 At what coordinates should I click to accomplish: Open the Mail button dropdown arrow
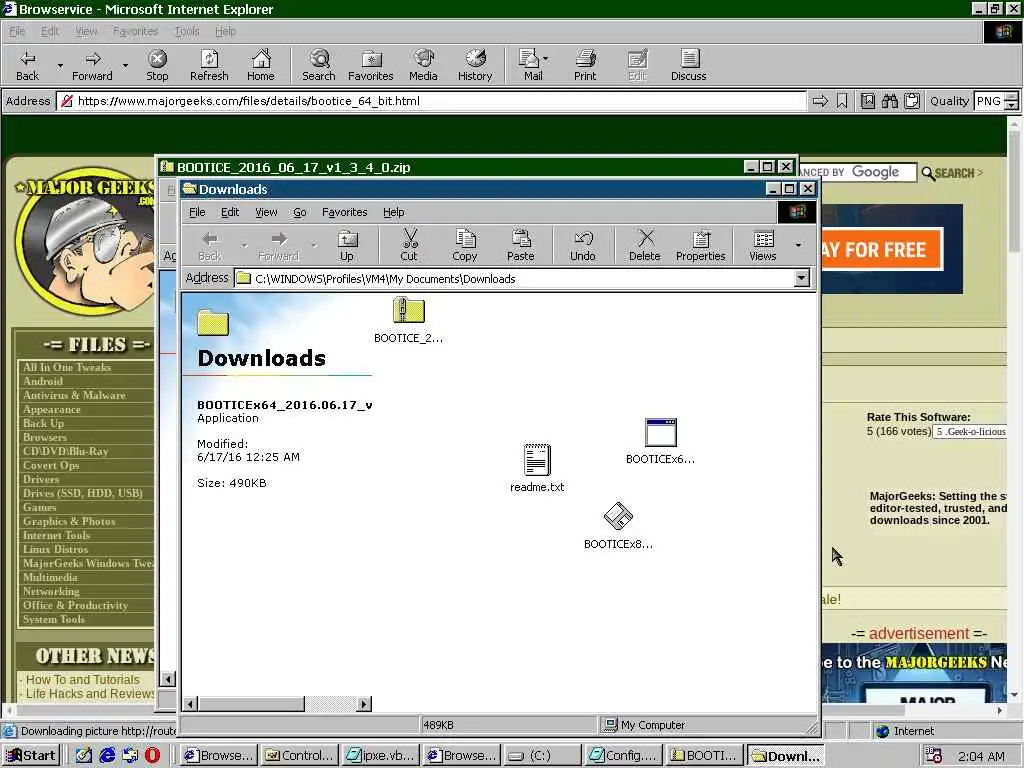pyautogui.click(x=546, y=59)
